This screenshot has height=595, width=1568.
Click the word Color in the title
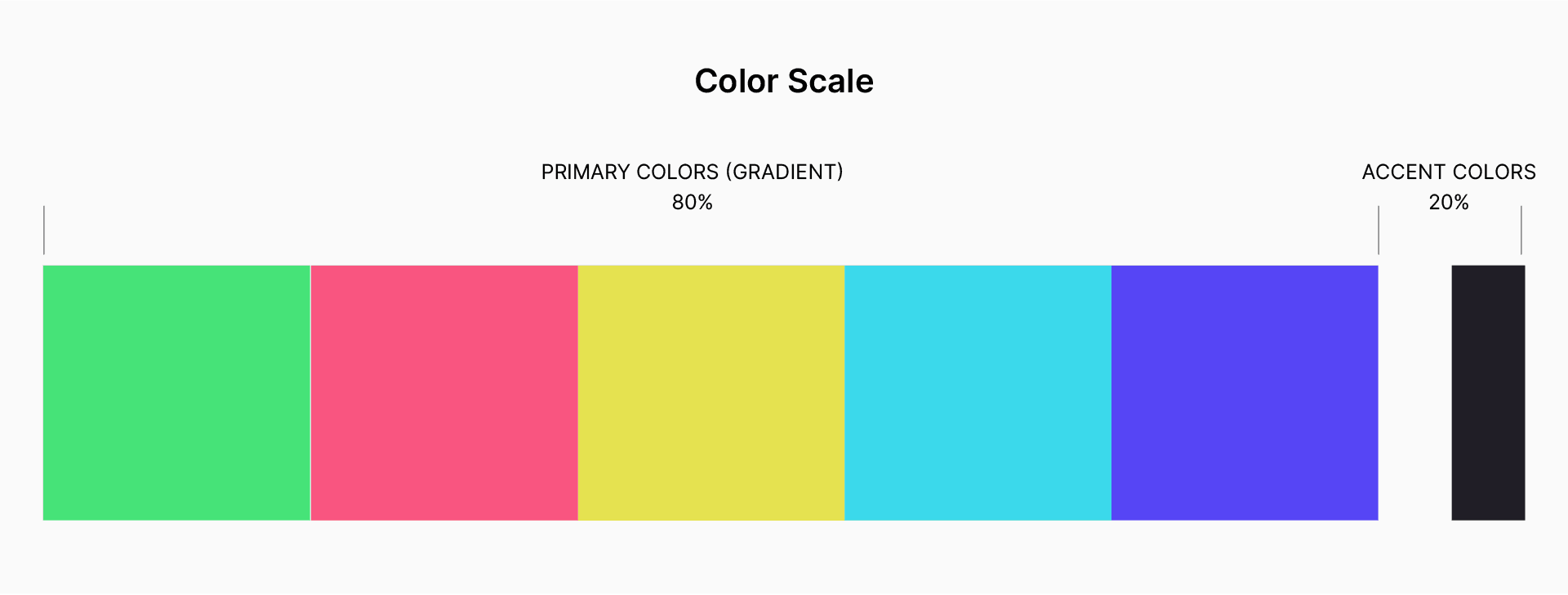click(737, 81)
